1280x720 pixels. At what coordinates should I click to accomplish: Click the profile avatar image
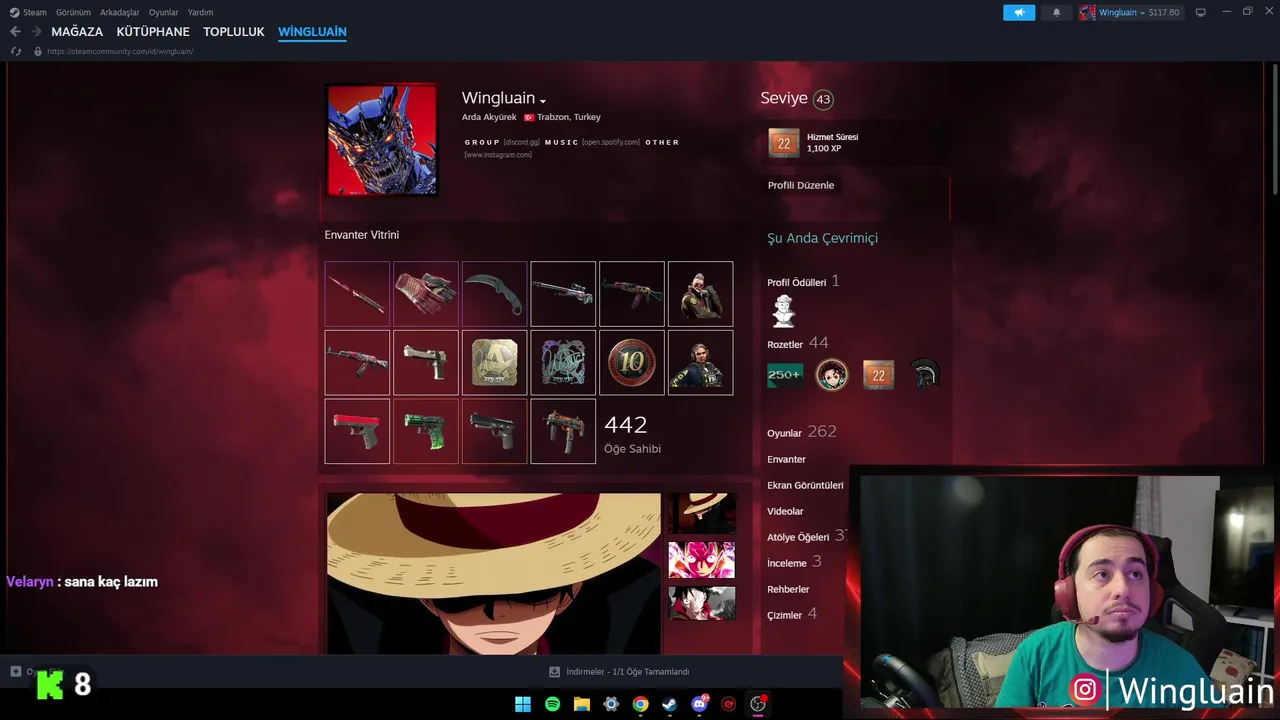click(382, 139)
